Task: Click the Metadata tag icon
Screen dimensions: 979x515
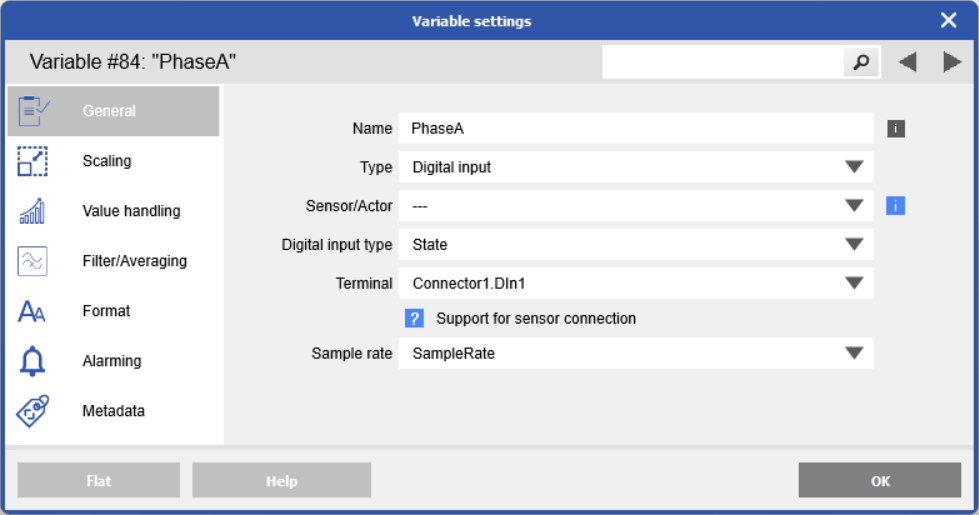Action: (x=33, y=411)
